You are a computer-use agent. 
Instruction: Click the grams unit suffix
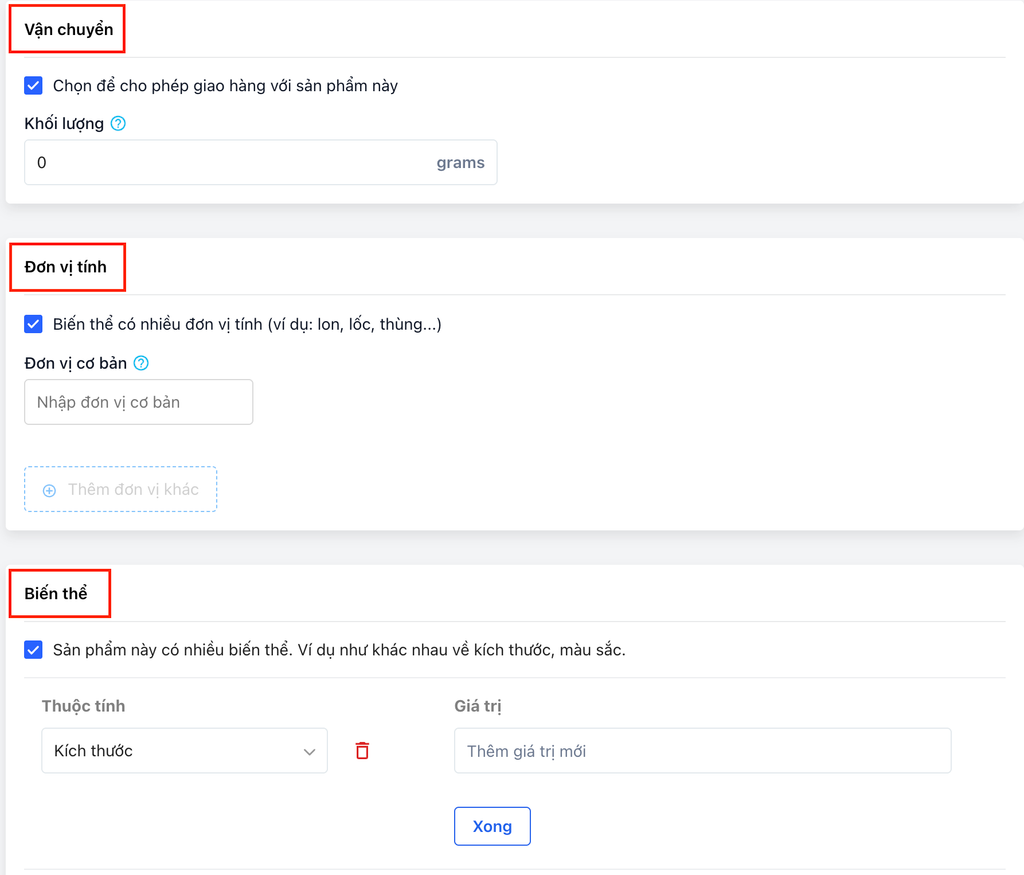460,163
